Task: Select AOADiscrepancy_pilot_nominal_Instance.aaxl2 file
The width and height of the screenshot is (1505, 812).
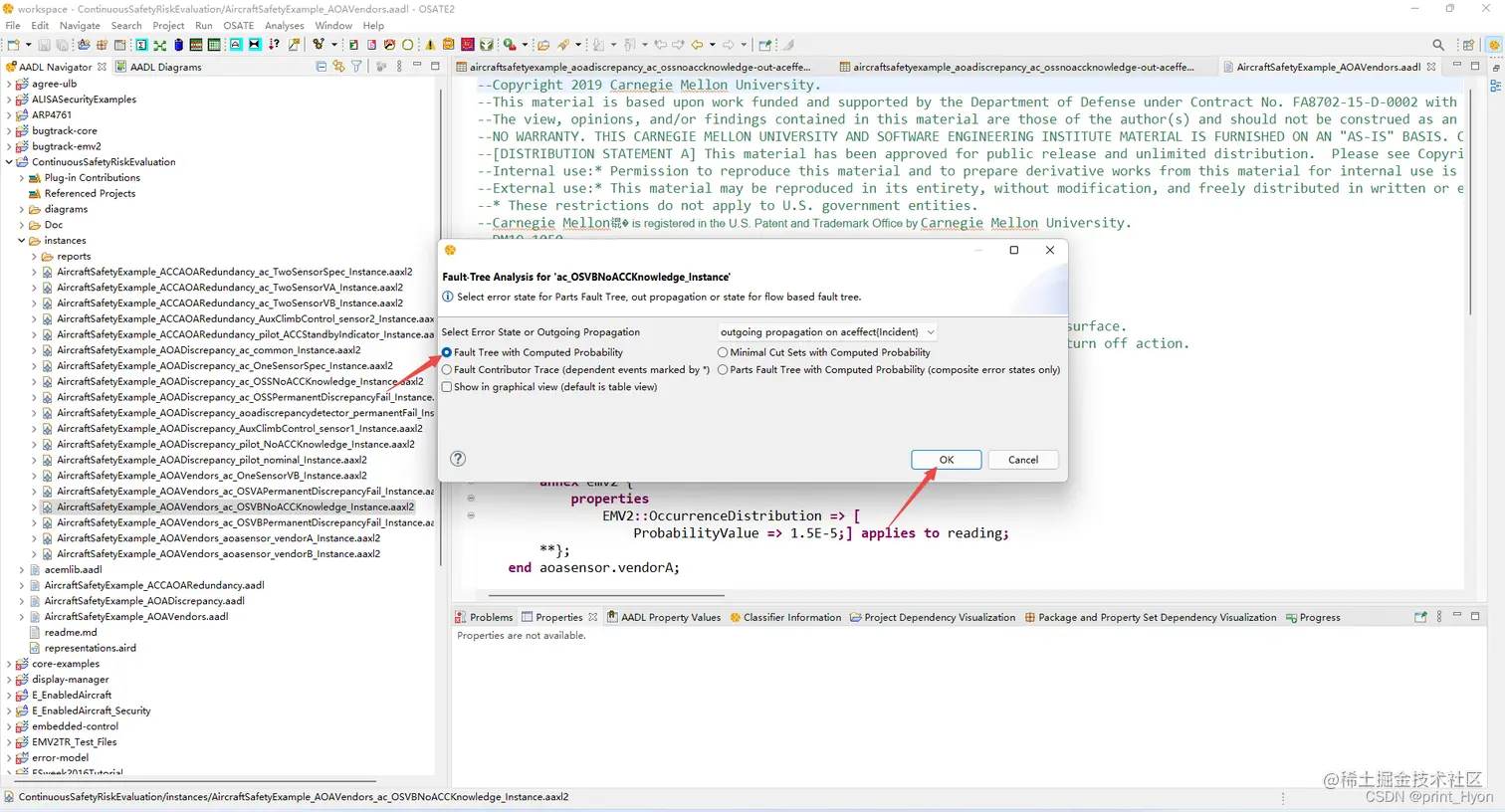Action: point(212,460)
